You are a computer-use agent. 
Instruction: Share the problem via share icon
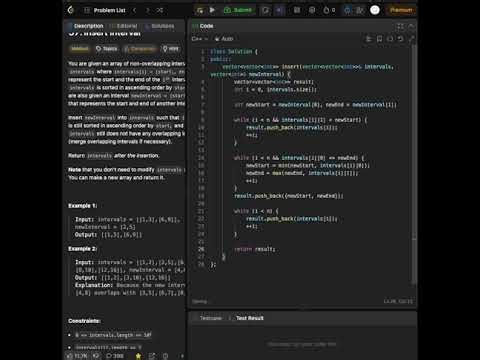[152, 356]
